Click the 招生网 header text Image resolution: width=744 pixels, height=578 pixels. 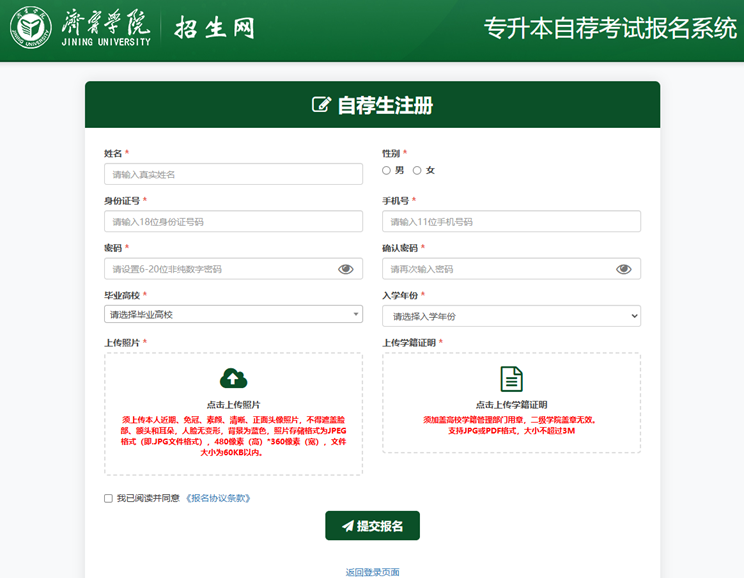click(x=214, y=28)
